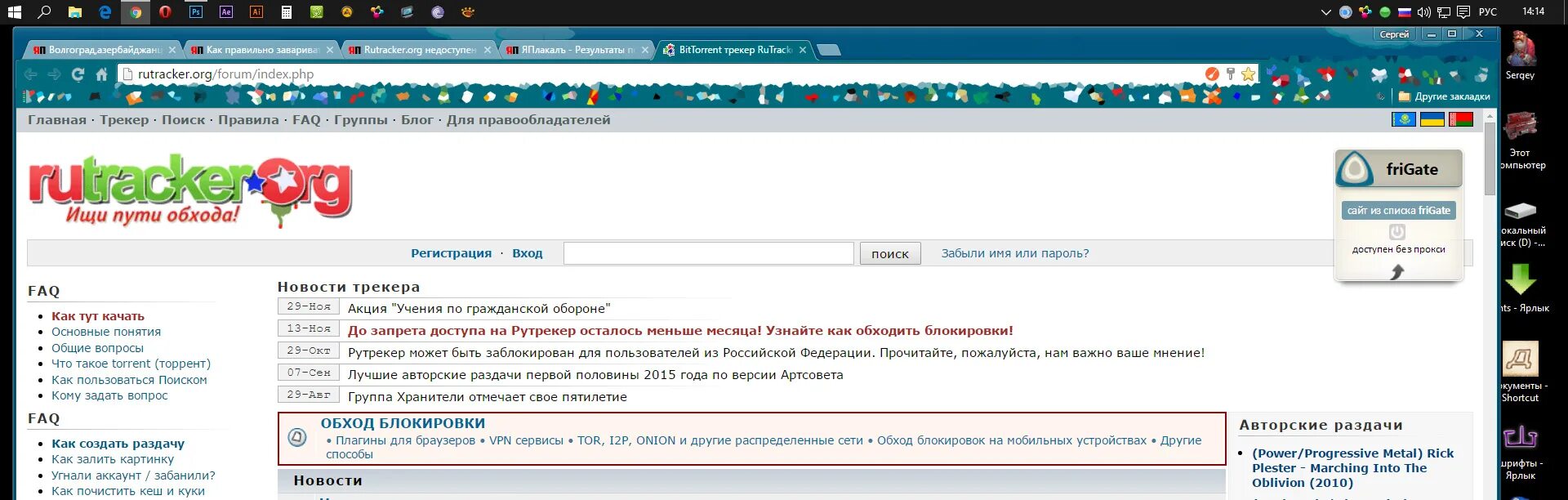Go to the browser Home page
This screenshot has height=500, width=1568.
(x=102, y=74)
